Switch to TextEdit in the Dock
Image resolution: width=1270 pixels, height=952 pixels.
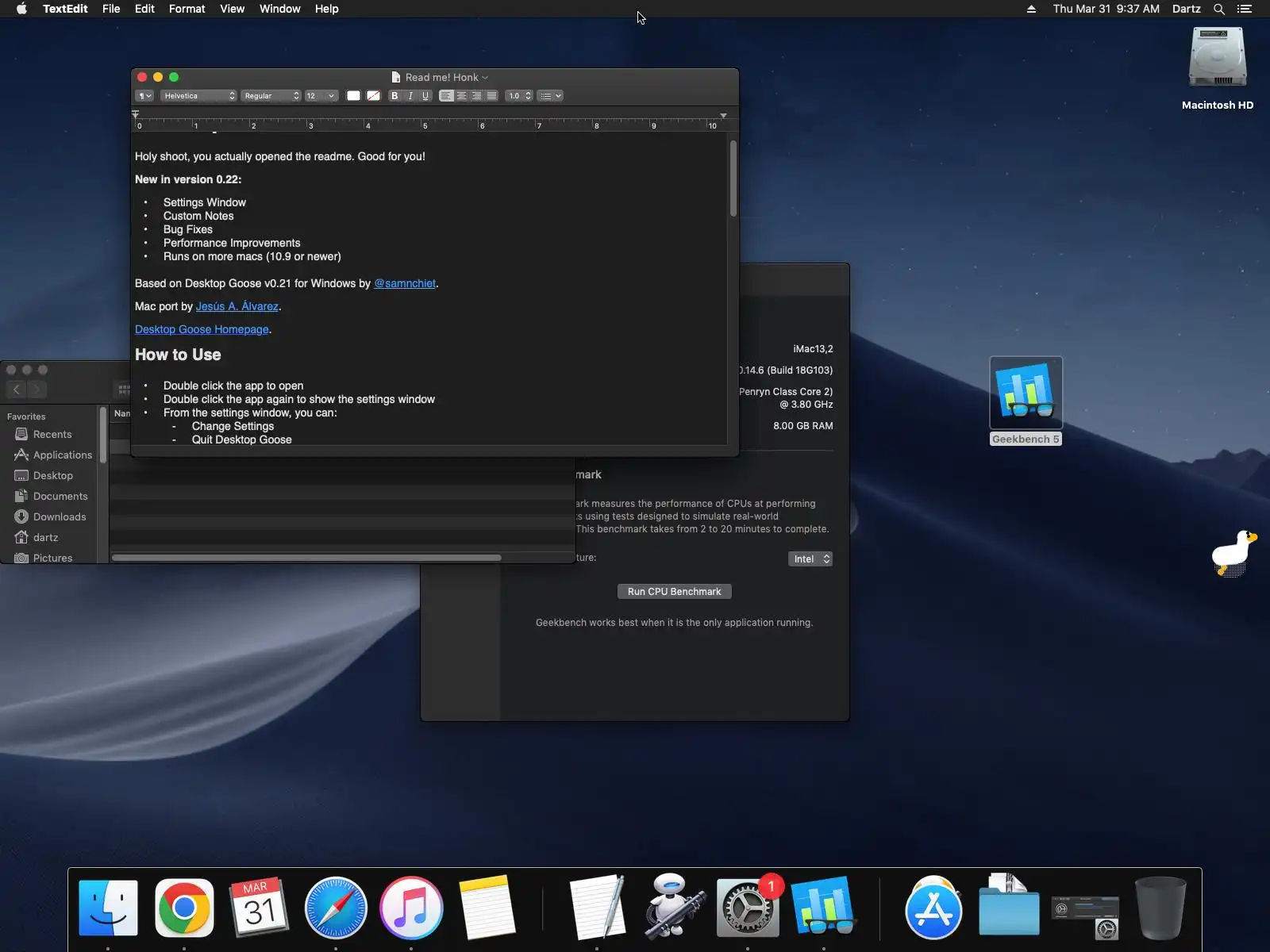click(x=597, y=907)
